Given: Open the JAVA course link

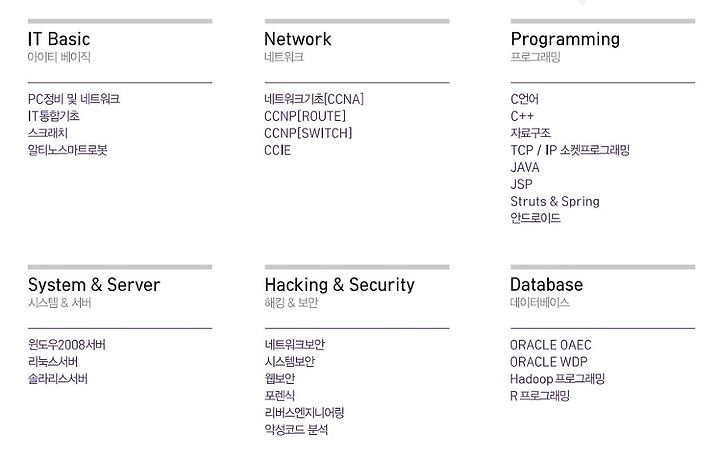Looking at the screenshot, I should [x=525, y=168].
